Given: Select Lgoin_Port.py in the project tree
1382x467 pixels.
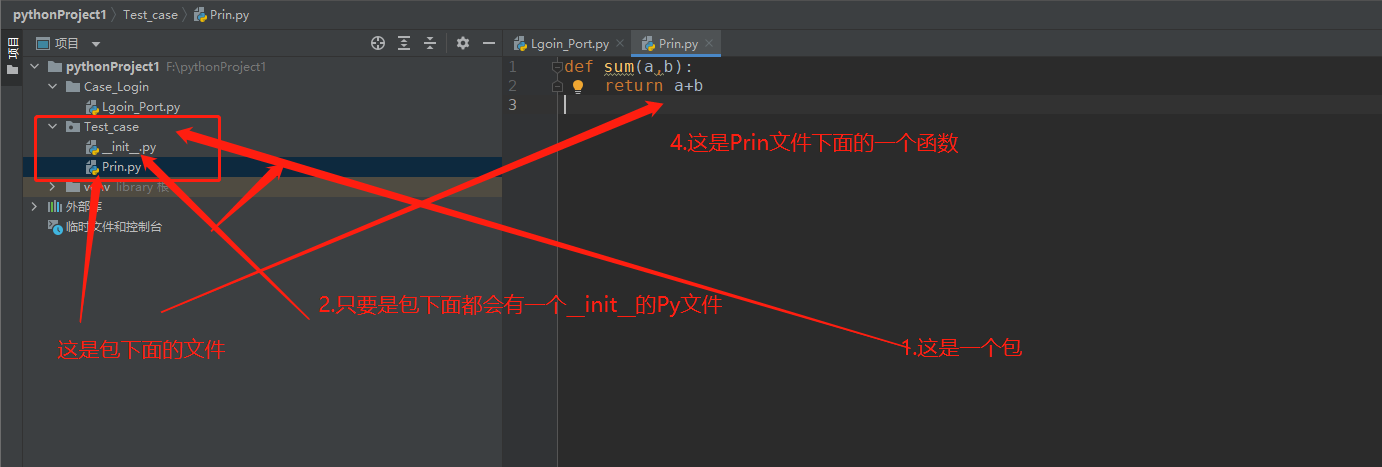Looking at the screenshot, I should point(141,107).
